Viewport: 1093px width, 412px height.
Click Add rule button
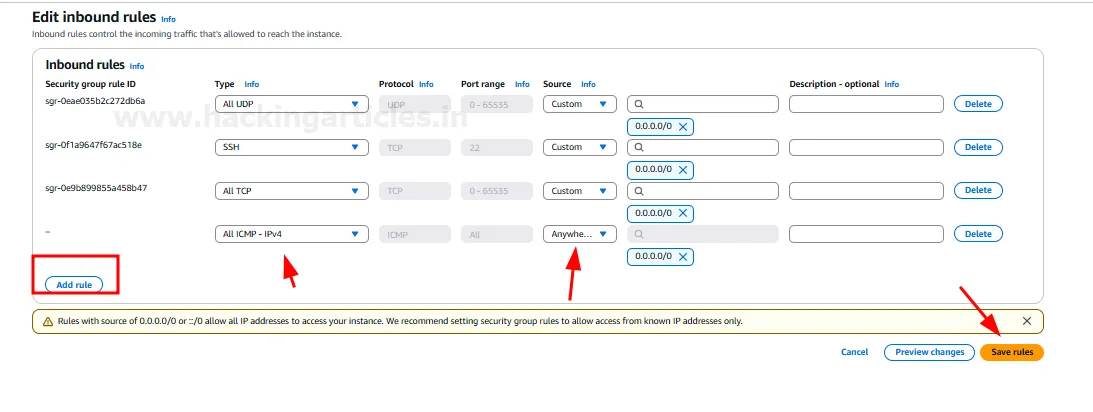[74, 285]
